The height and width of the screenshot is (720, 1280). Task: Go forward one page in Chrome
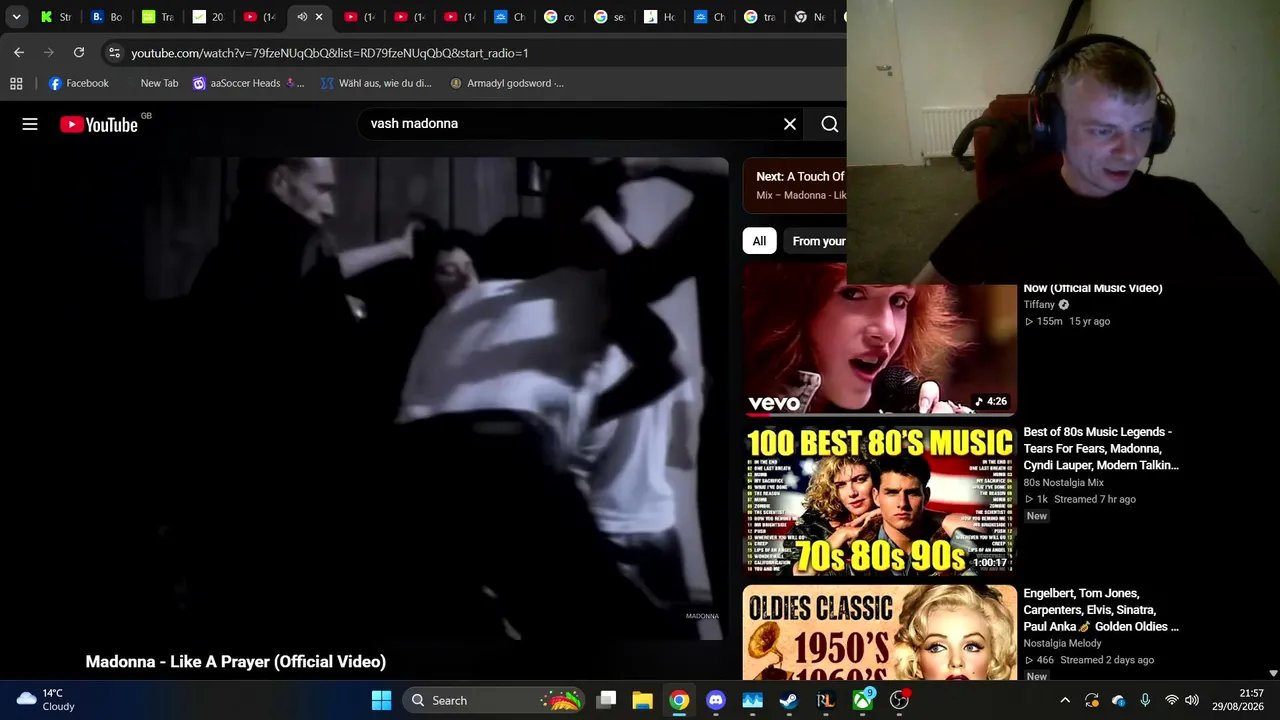(49, 52)
